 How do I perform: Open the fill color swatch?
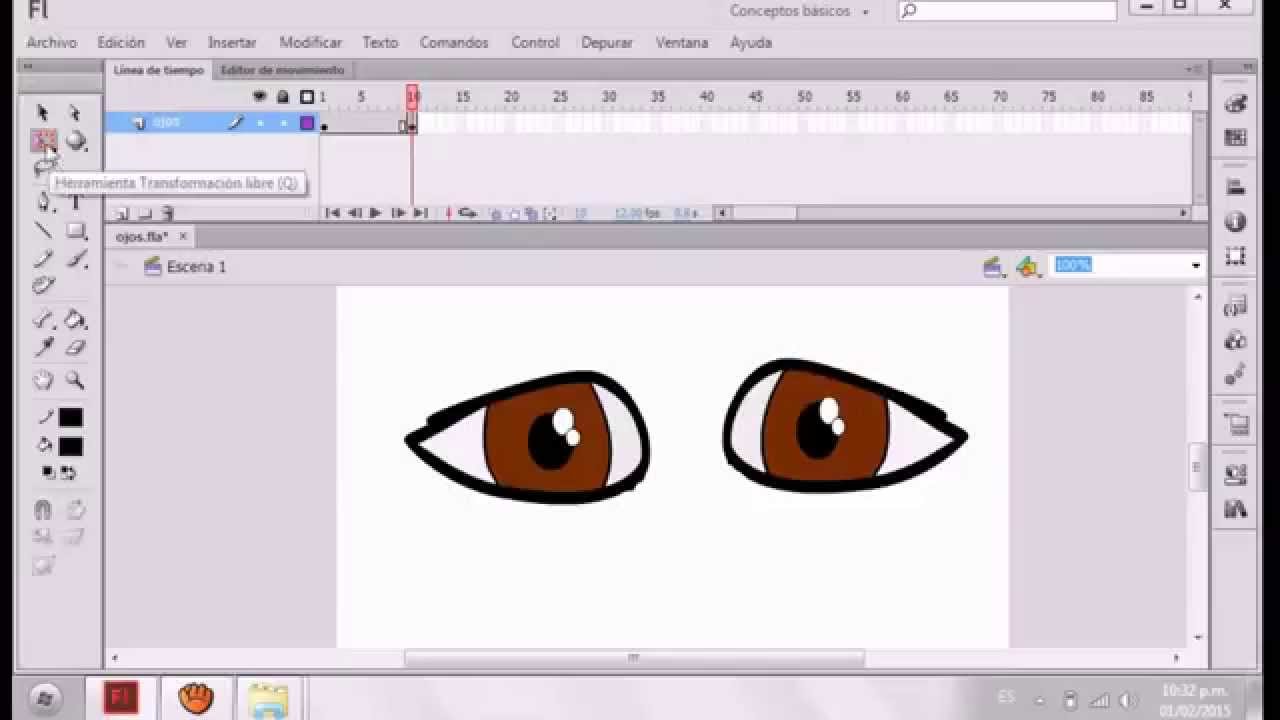(x=70, y=447)
